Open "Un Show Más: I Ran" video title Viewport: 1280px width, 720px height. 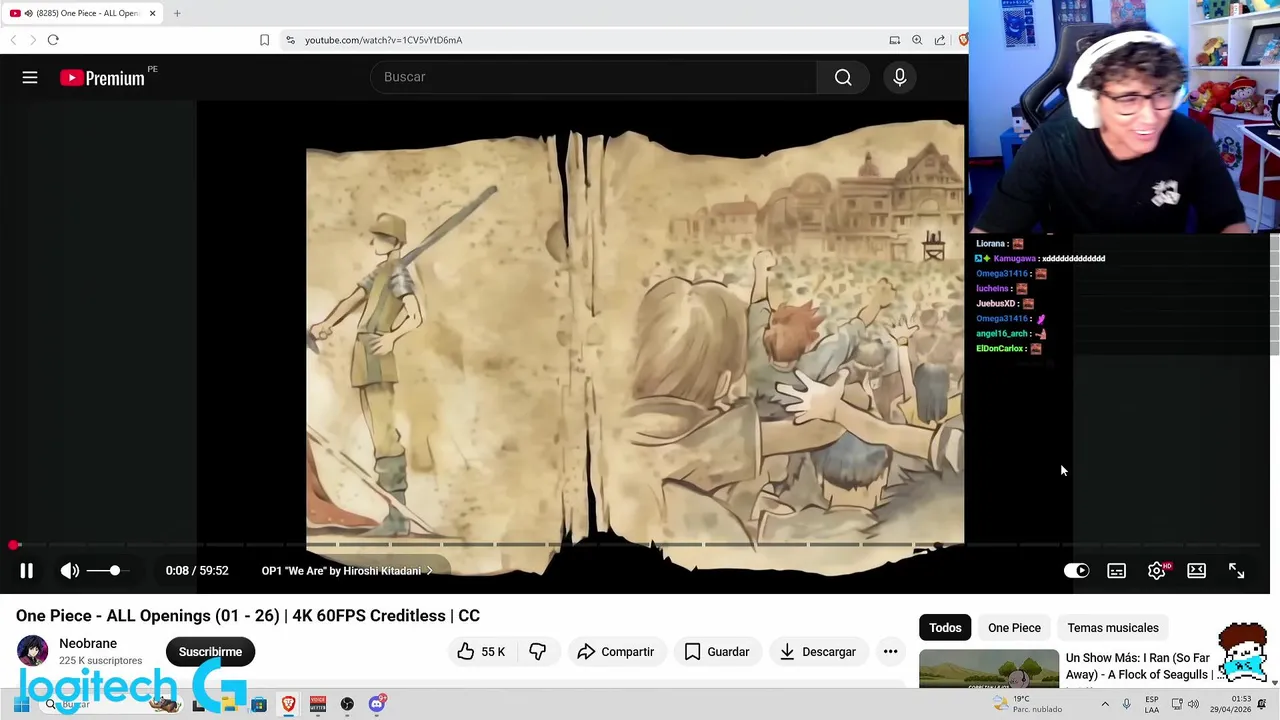tap(1146, 666)
